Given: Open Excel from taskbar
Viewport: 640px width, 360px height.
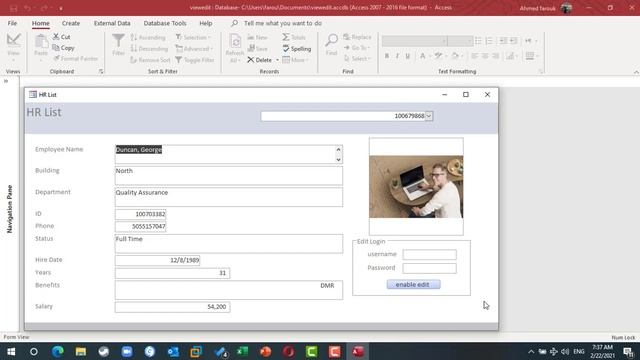Looking at the screenshot, I should 242,351.
